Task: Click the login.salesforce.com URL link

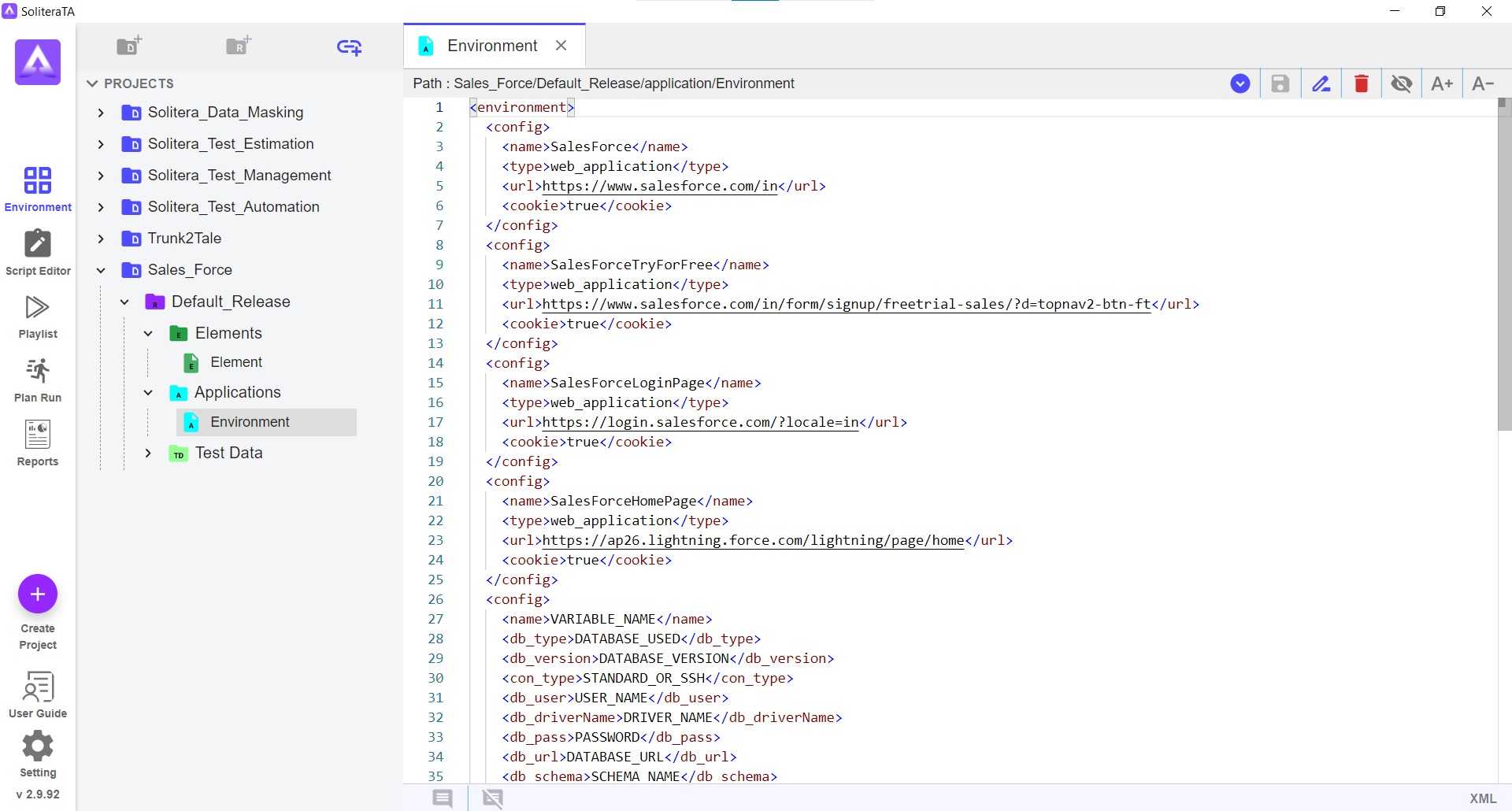Action: pyautogui.click(x=700, y=422)
